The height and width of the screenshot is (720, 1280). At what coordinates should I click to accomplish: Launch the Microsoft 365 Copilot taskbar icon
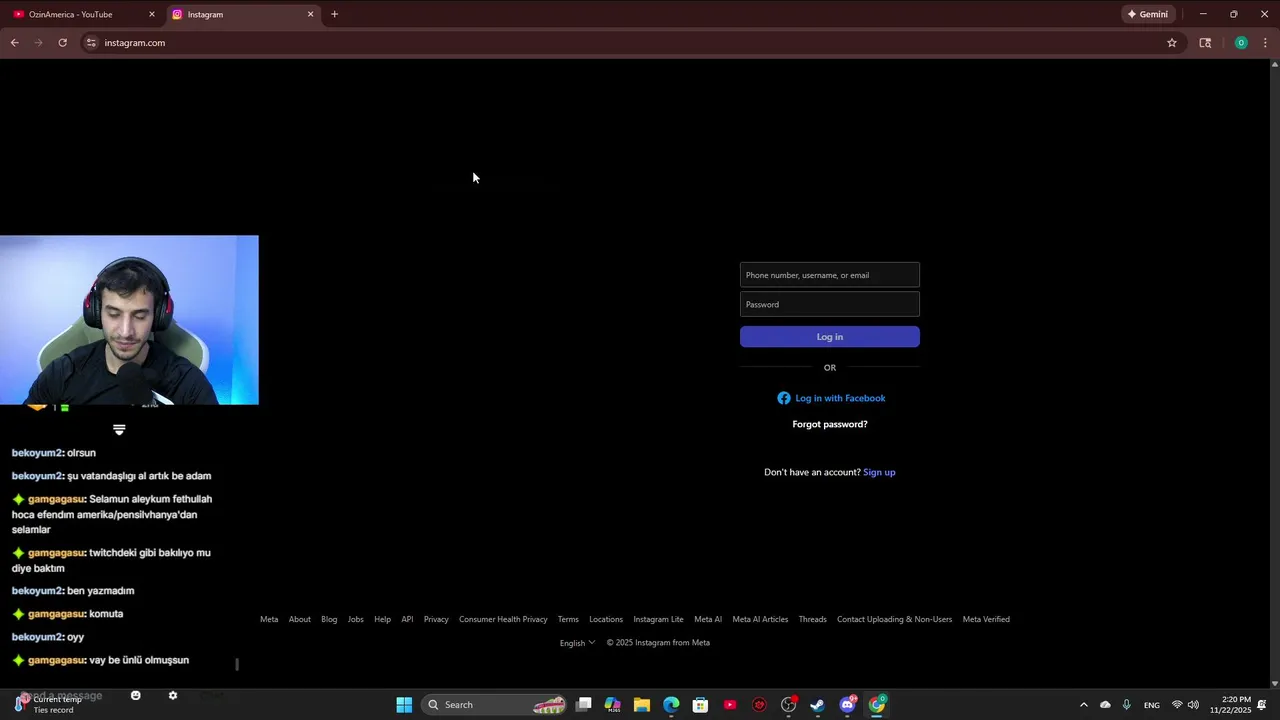[x=613, y=705]
